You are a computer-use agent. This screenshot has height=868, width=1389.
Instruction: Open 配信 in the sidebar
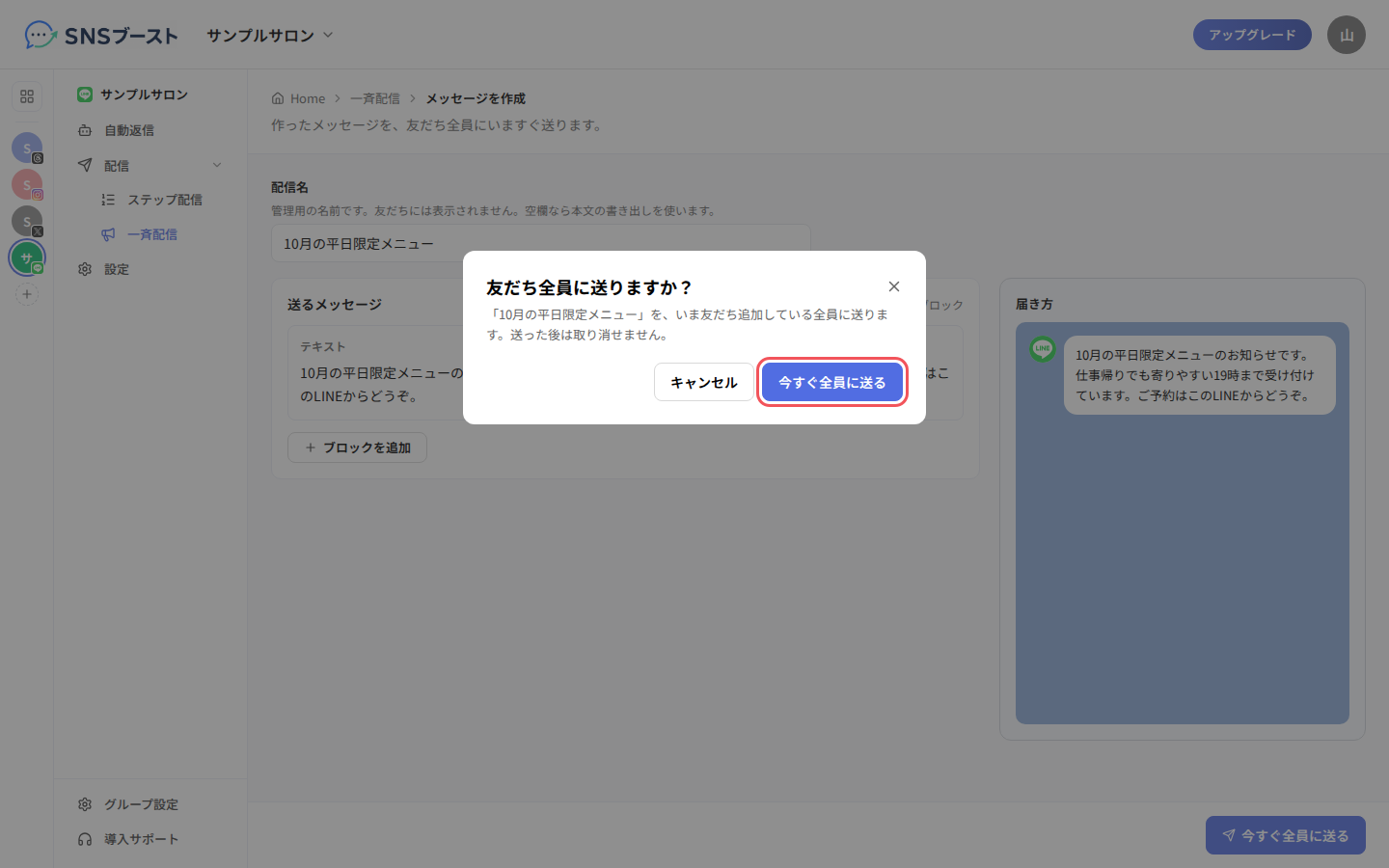click(150, 165)
